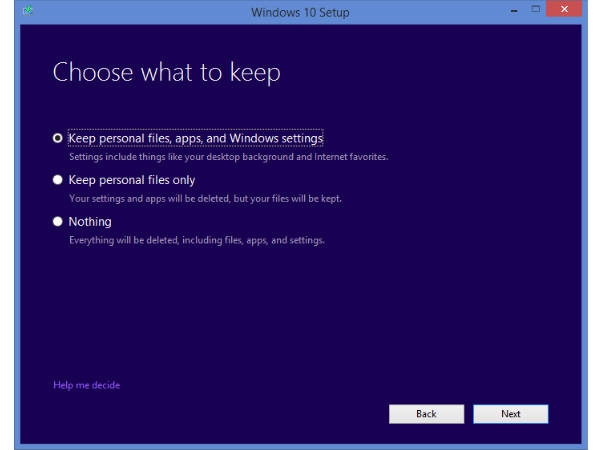
Task: Minimize the Windows 10 Setup window
Action: pos(514,11)
